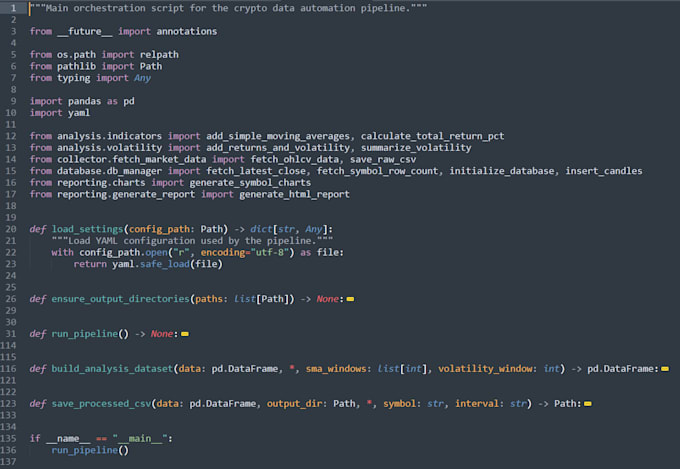Image resolution: width=680 pixels, height=469 pixels.
Task: Click 'generate_html_report' import name
Action: click(294, 194)
